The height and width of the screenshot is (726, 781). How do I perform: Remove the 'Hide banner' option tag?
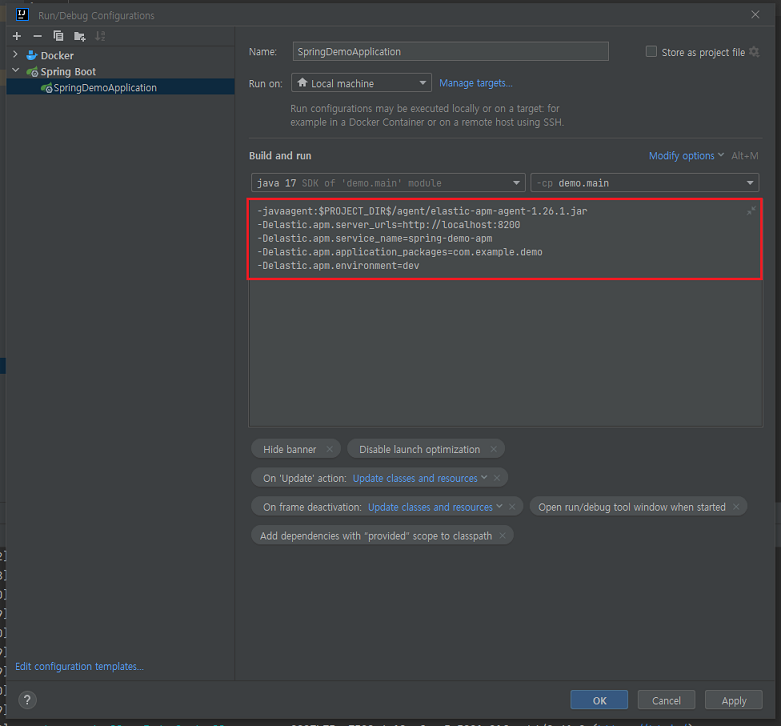(331, 450)
